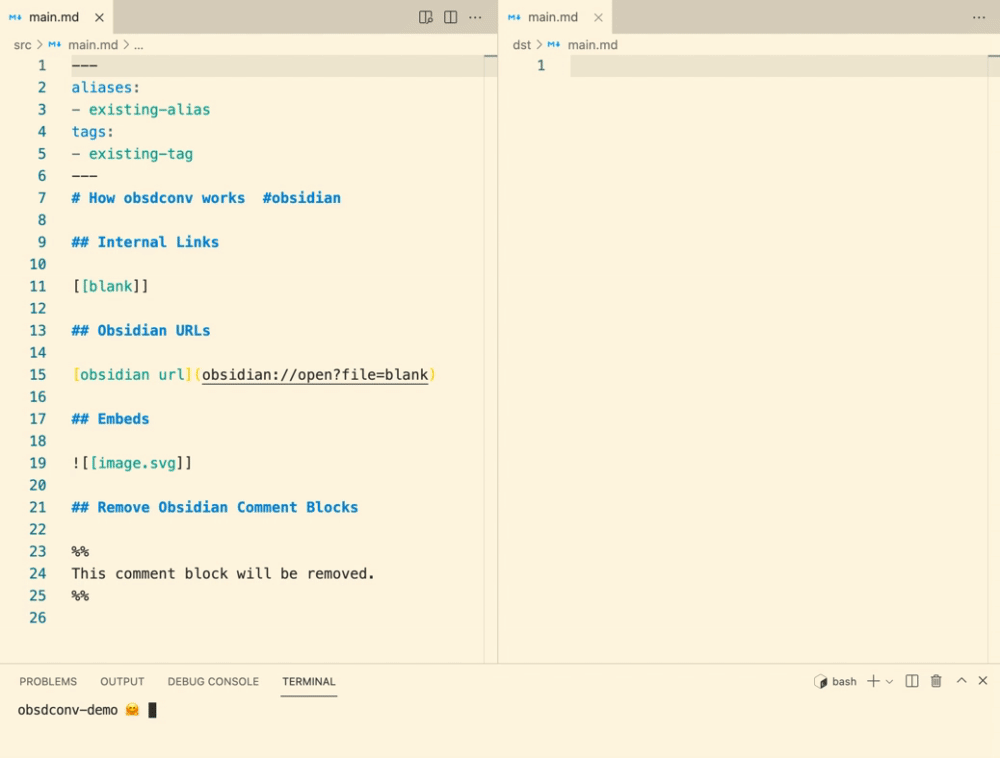The height and width of the screenshot is (758, 1000).
Task: Click the '## Remove Obsidian Comment Blocks' heading
Action: pos(215,507)
